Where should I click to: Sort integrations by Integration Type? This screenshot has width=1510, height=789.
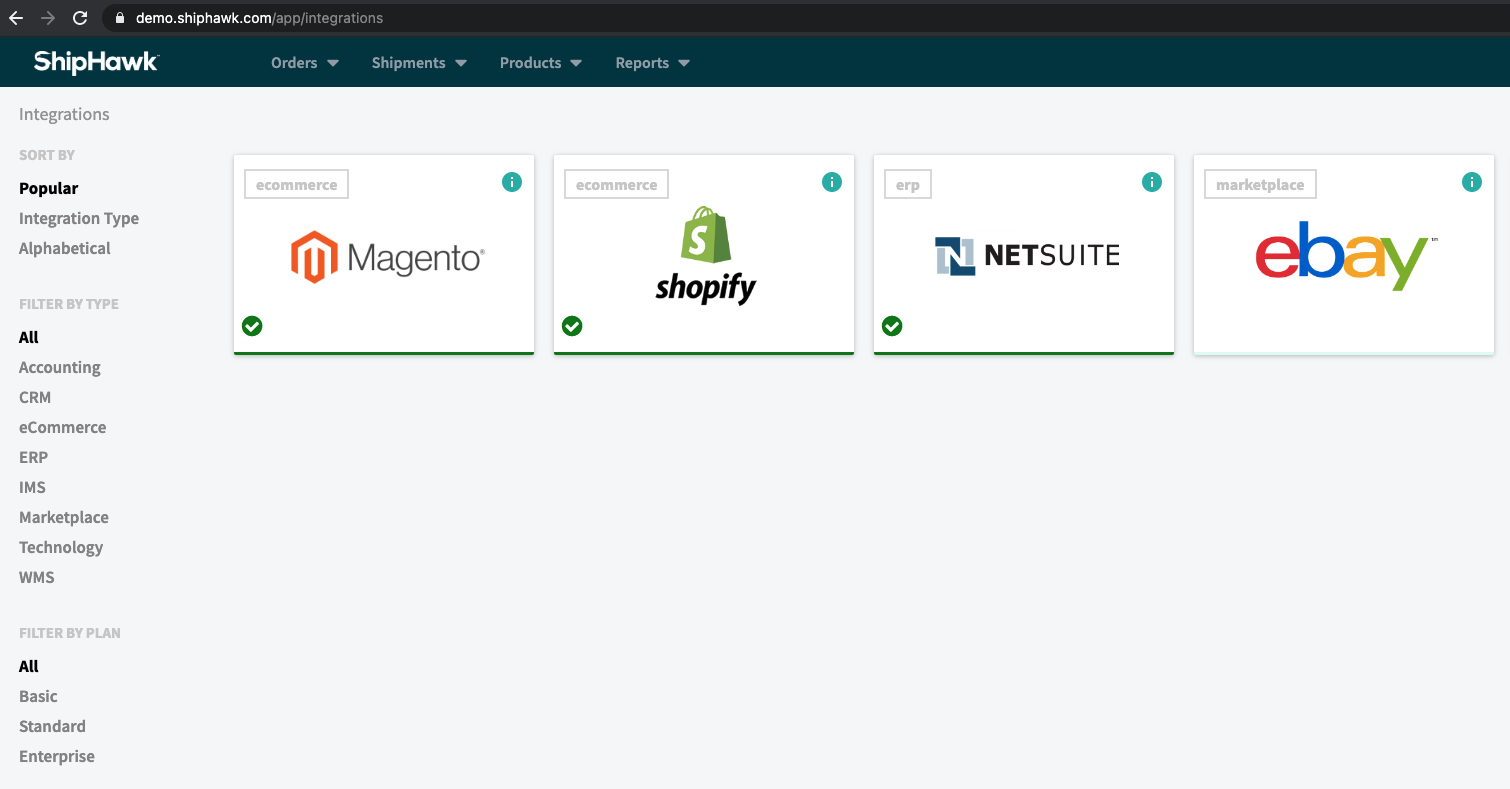[x=79, y=218]
